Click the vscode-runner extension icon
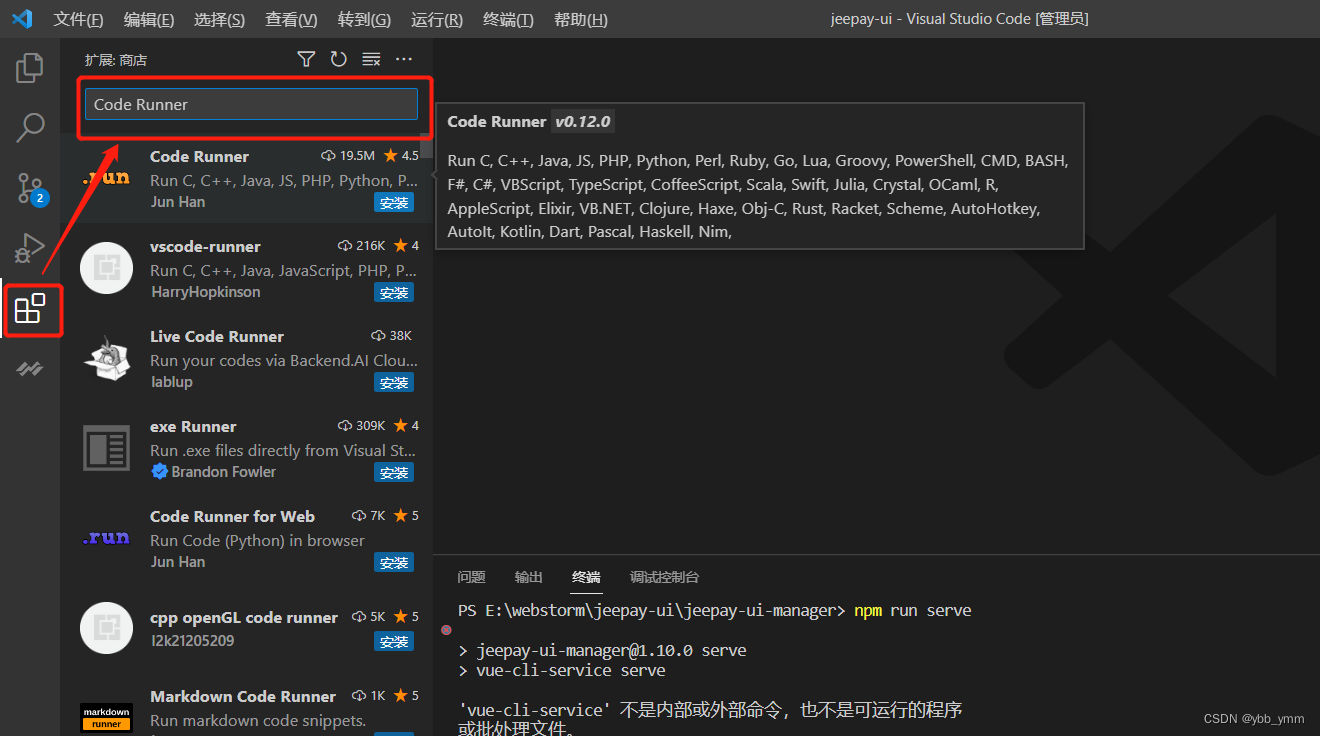This screenshot has width=1320, height=736. (106, 268)
